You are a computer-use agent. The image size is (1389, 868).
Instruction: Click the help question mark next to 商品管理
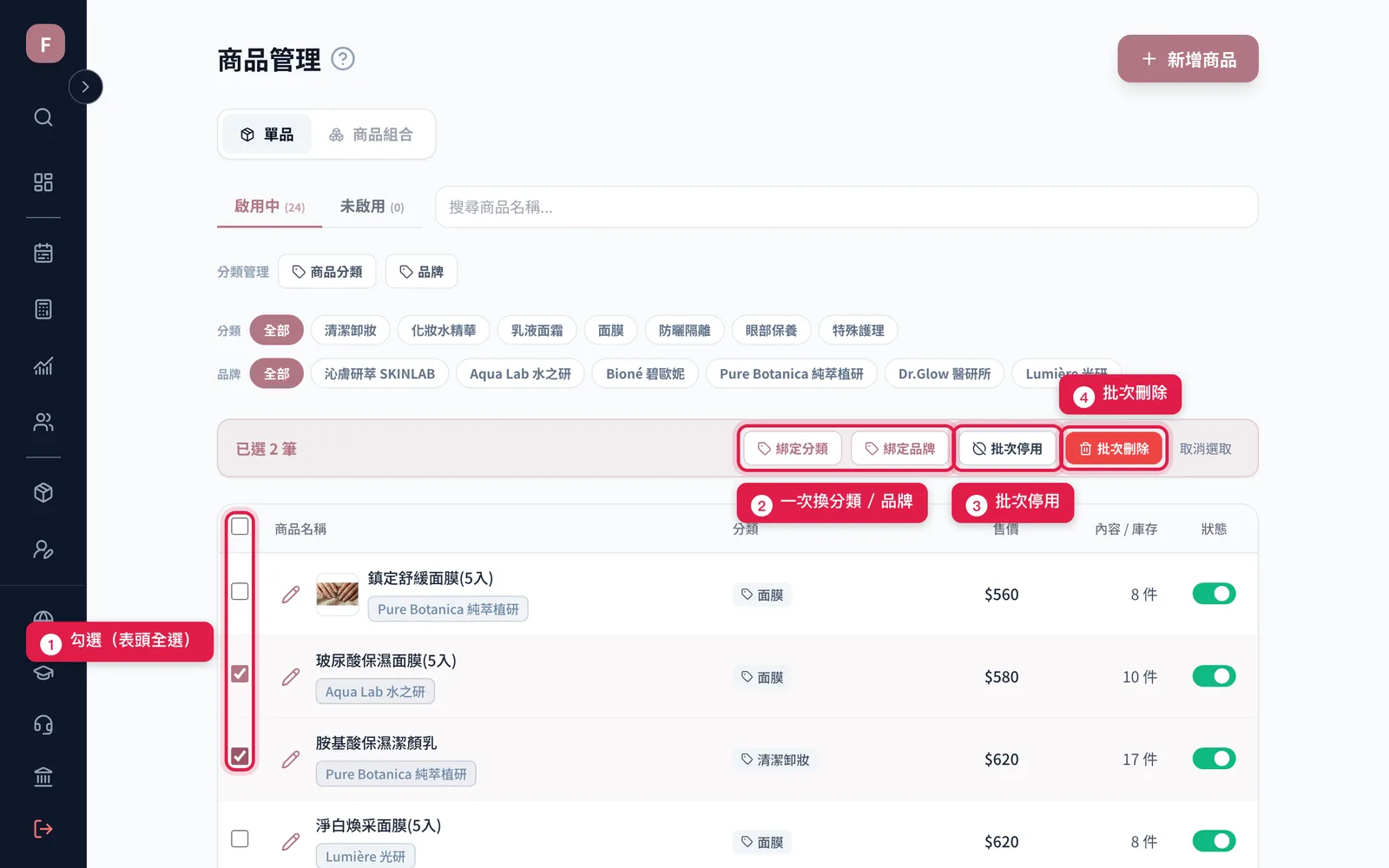tap(343, 59)
